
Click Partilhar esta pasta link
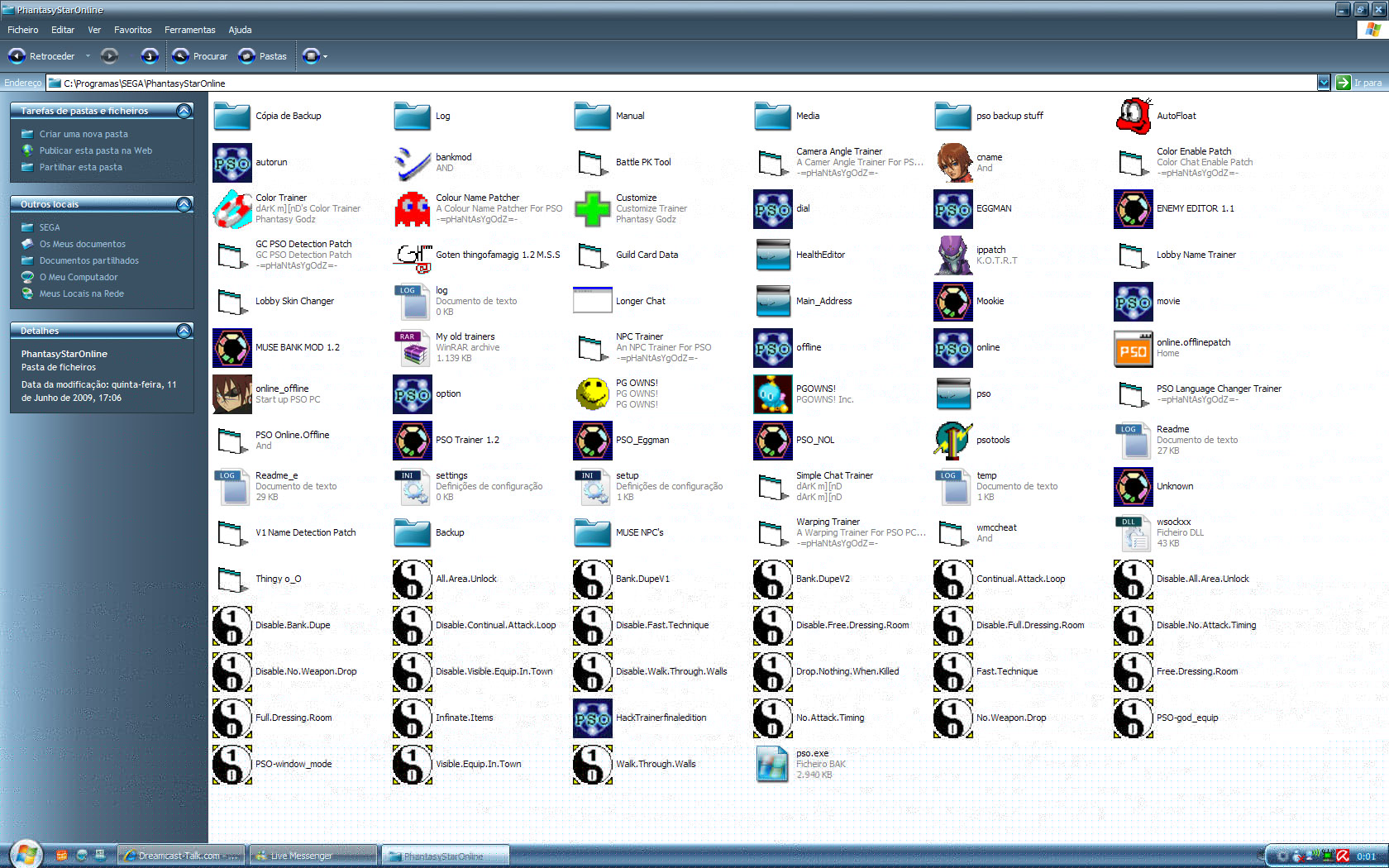pos(81,167)
